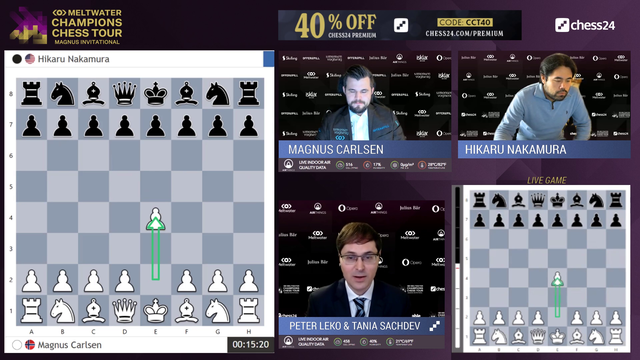This screenshot has height=360, width=640.
Task: Select the black bishop on c8
Action: coord(93,93)
